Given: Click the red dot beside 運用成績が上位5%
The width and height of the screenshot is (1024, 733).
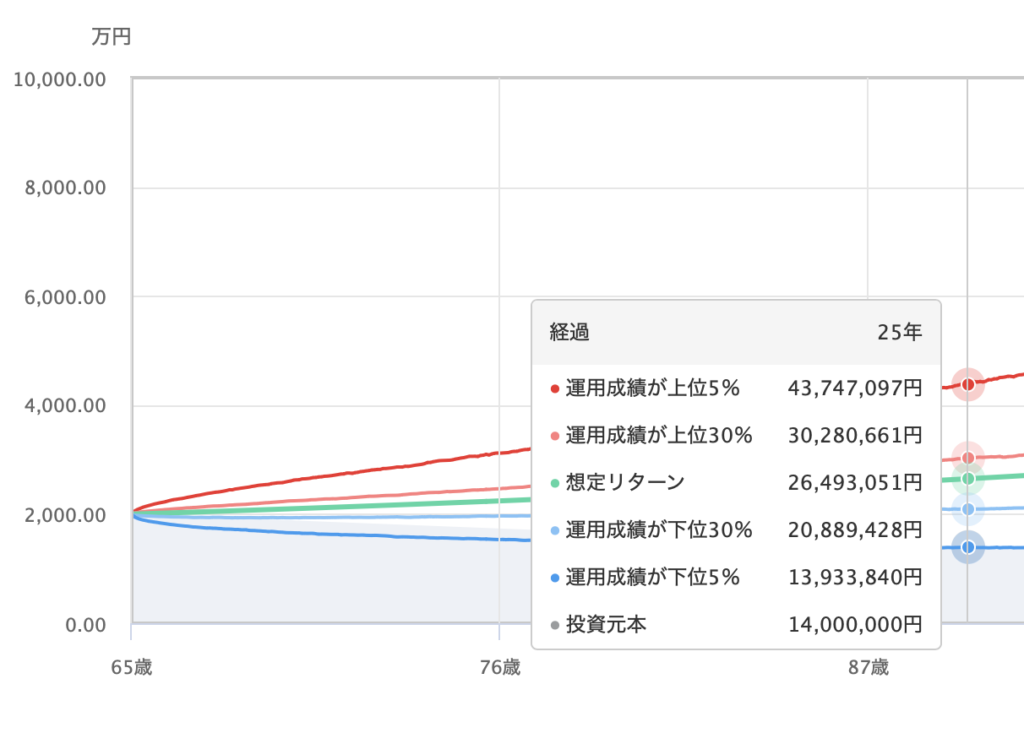Looking at the screenshot, I should (555, 389).
